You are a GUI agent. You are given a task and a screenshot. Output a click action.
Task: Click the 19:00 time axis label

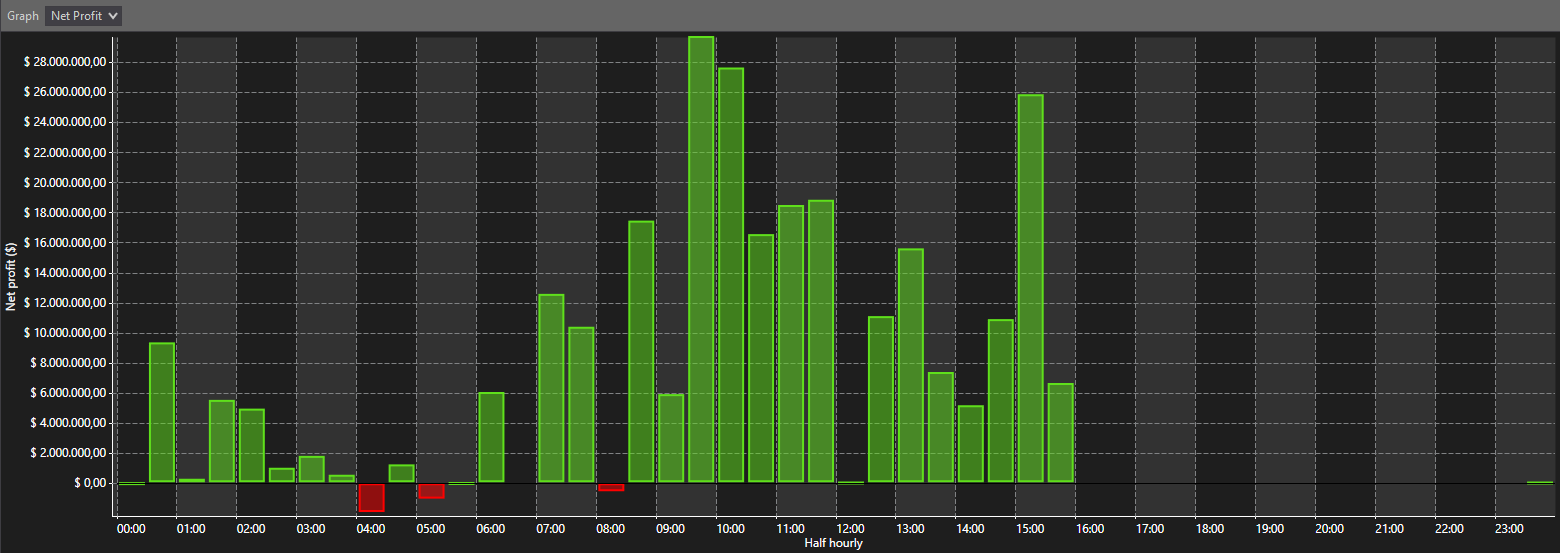pyautogui.click(x=1270, y=529)
